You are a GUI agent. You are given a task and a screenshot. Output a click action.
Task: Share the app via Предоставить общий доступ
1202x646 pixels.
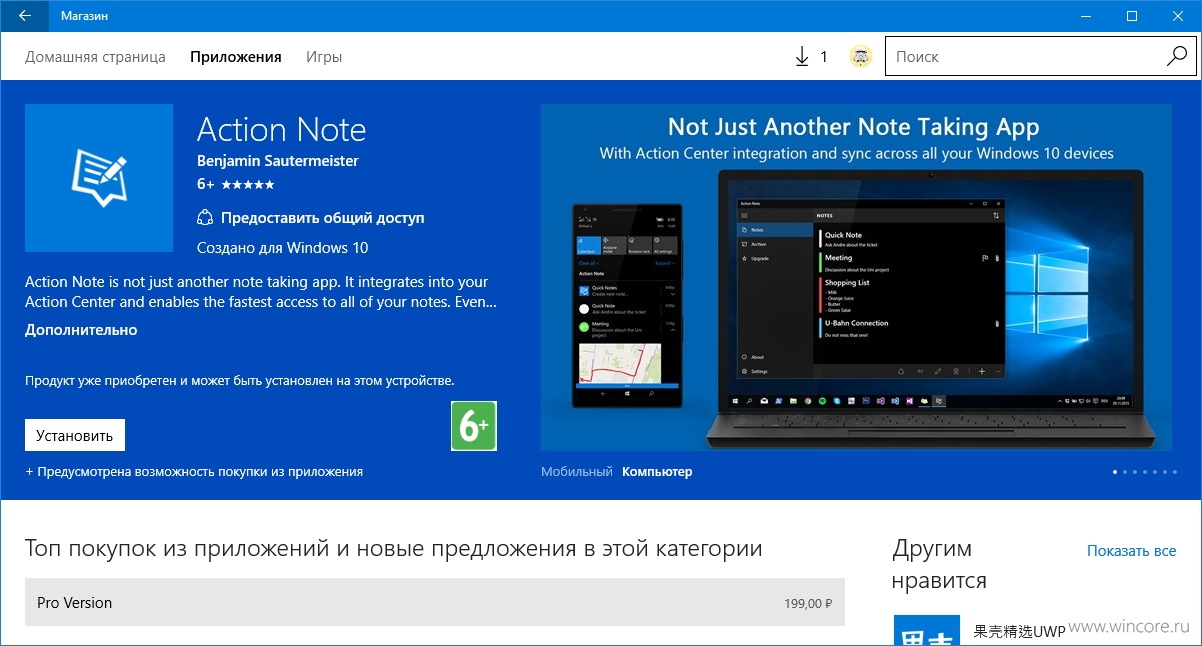(311, 217)
